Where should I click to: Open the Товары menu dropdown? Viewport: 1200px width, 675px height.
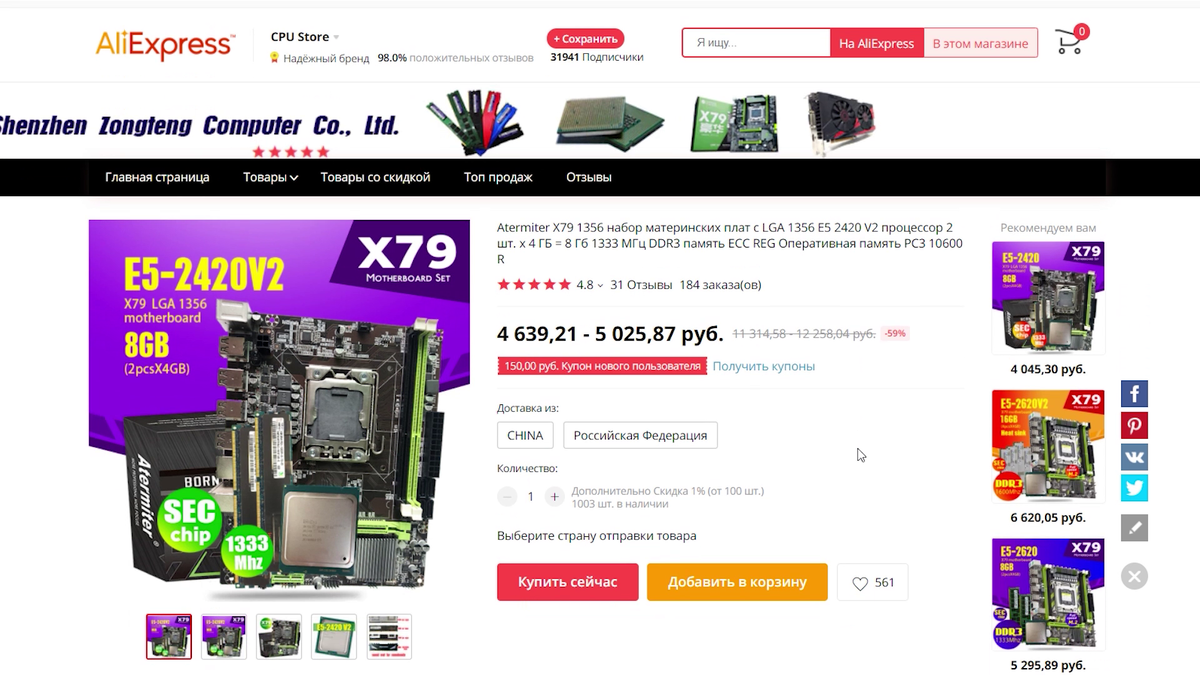(270, 177)
